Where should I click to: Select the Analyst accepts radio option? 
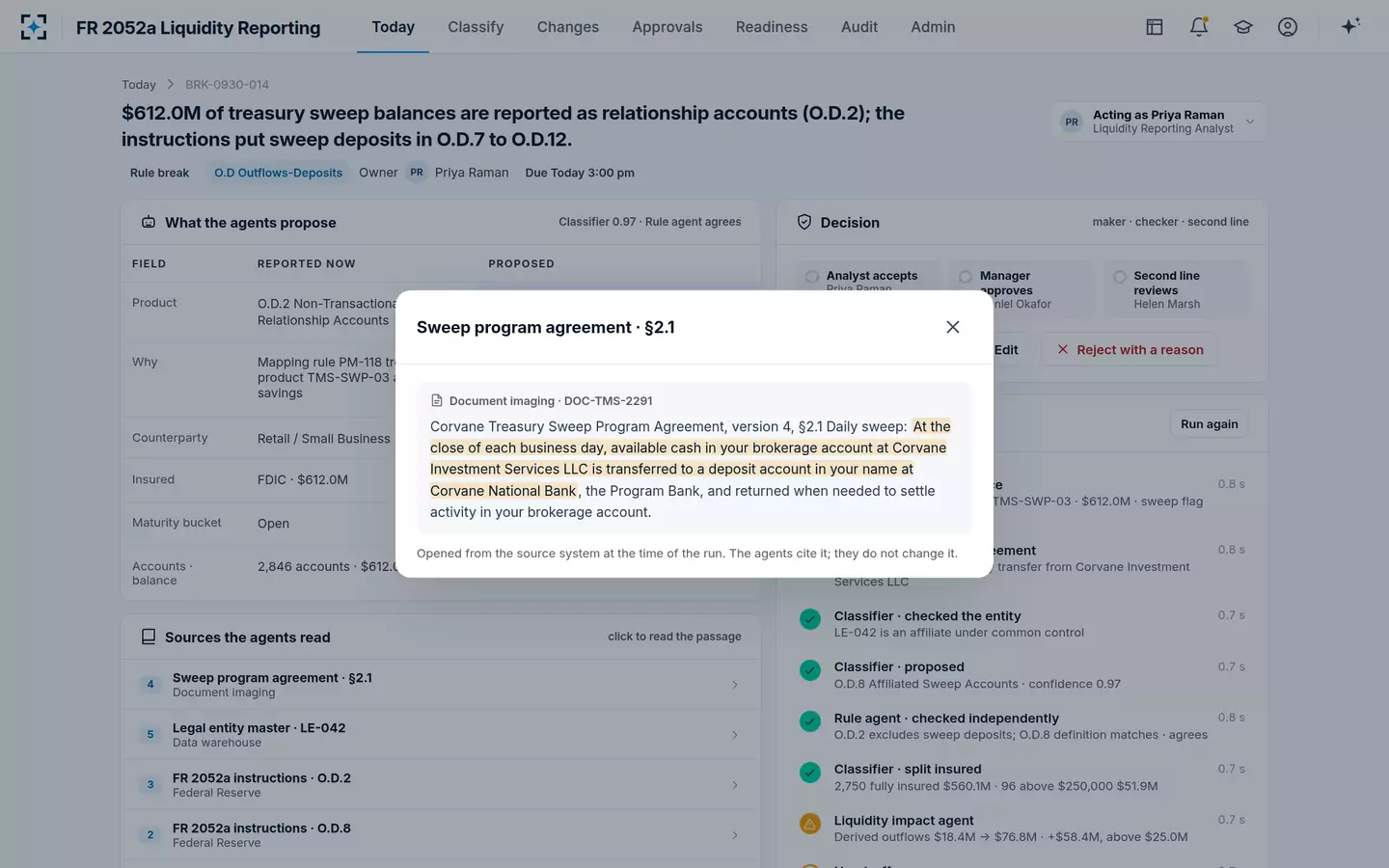click(x=812, y=277)
